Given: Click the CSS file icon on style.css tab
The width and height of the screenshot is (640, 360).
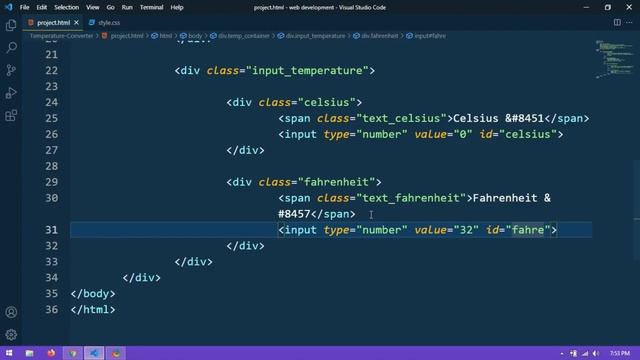Looking at the screenshot, I should pyautogui.click(x=92, y=22).
